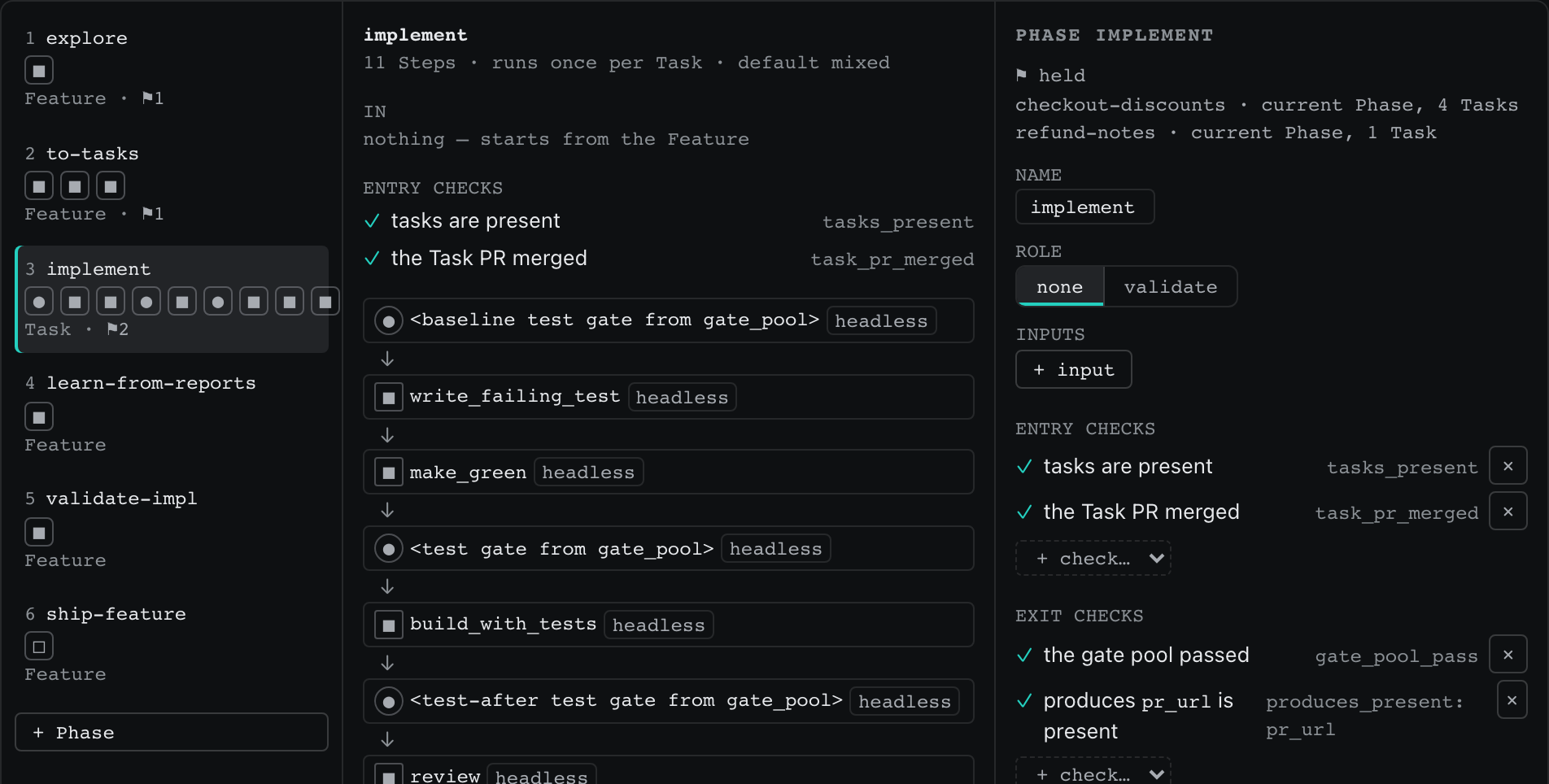Click 'produces pr_url is present' exit check
This screenshot has height=784, width=1549.
(1138, 716)
